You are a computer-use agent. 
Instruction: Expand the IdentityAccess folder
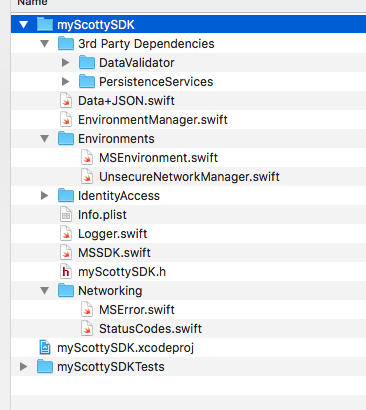(x=45, y=195)
